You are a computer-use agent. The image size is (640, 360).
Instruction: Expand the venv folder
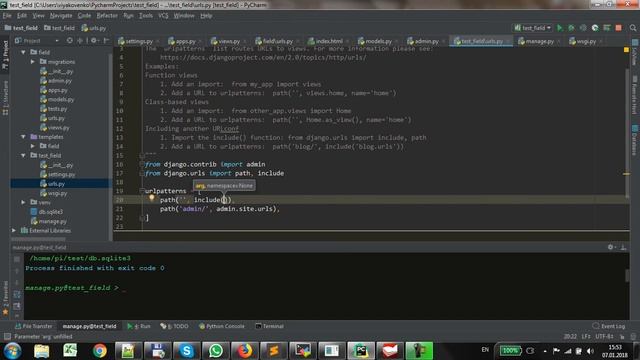pos(23,202)
